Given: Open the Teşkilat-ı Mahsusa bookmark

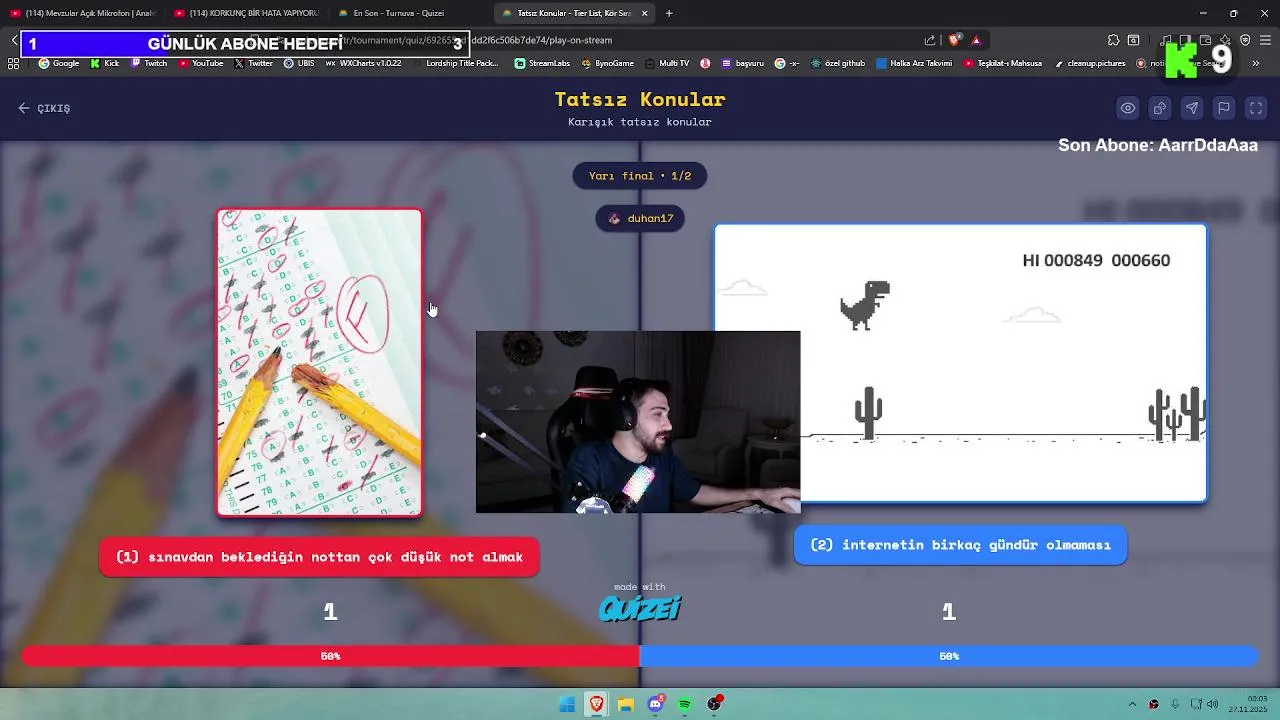Looking at the screenshot, I should (x=1003, y=63).
